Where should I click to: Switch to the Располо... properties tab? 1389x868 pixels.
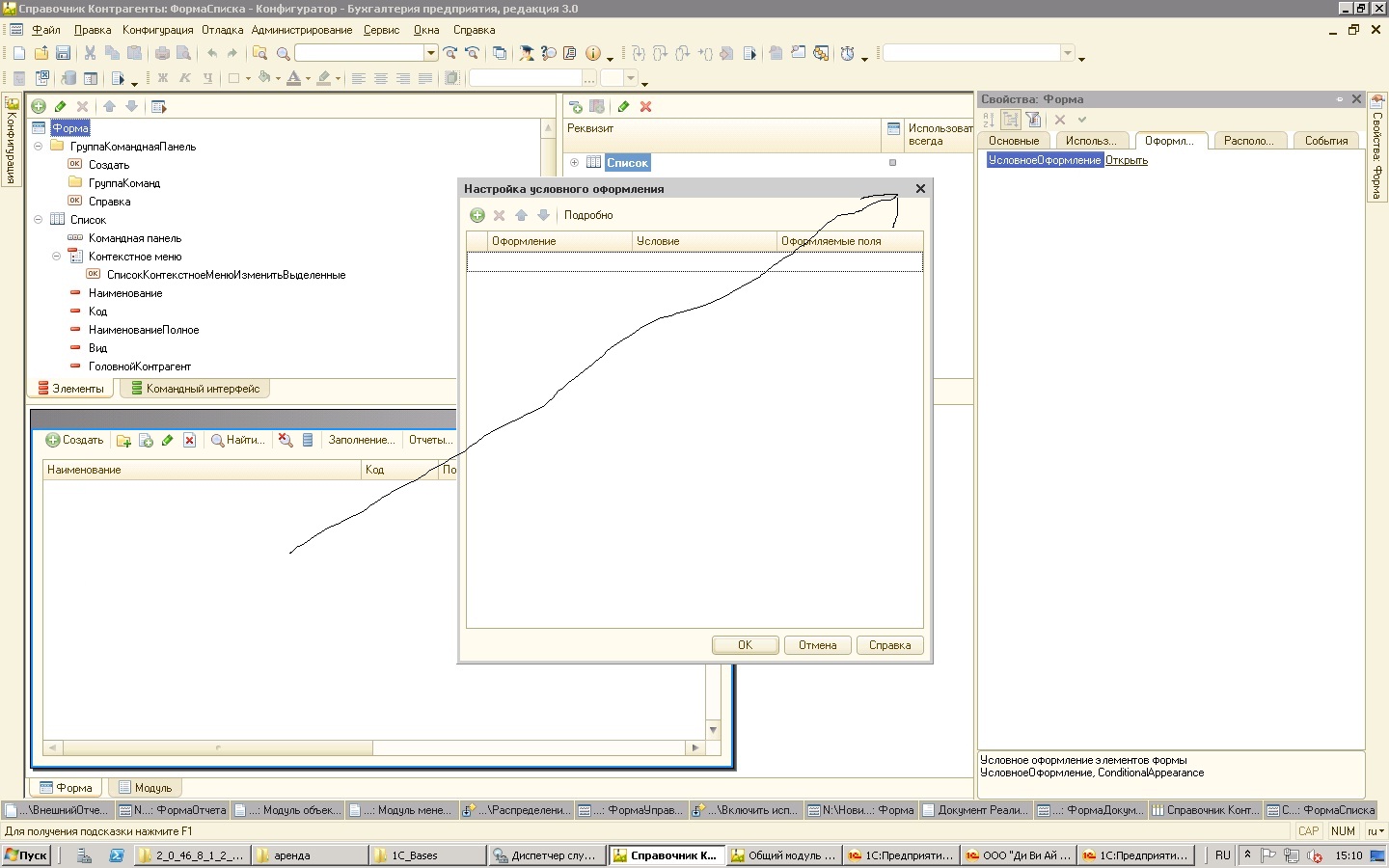pyautogui.click(x=1249, y=141)
